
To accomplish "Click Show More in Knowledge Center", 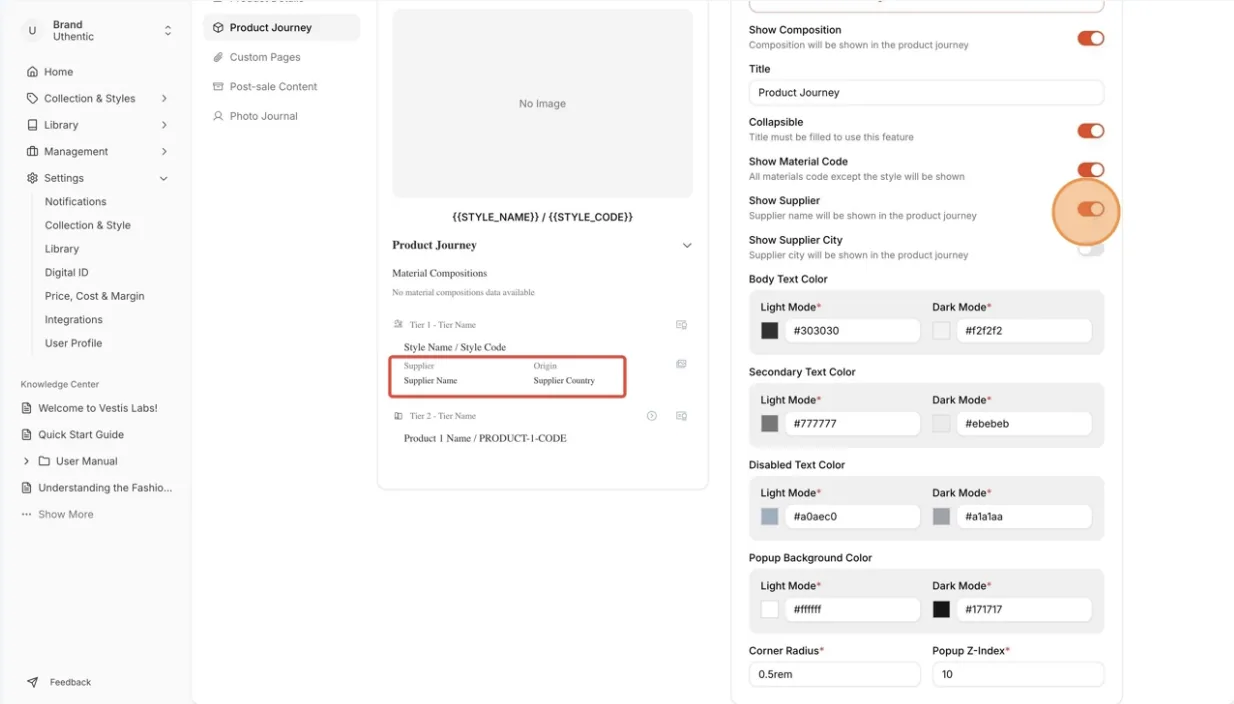I will coord(66,514).
